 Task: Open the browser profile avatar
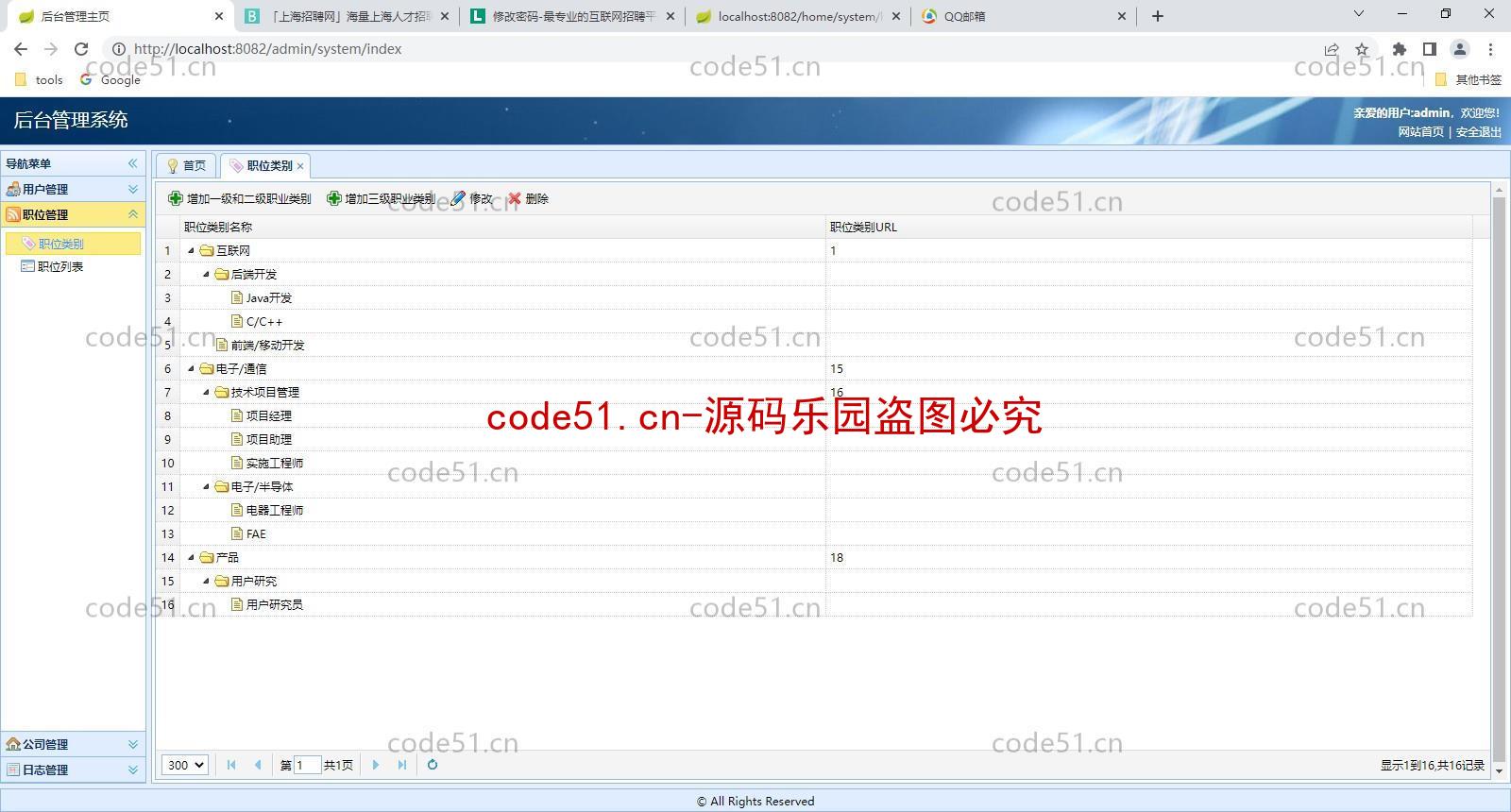1460,49
